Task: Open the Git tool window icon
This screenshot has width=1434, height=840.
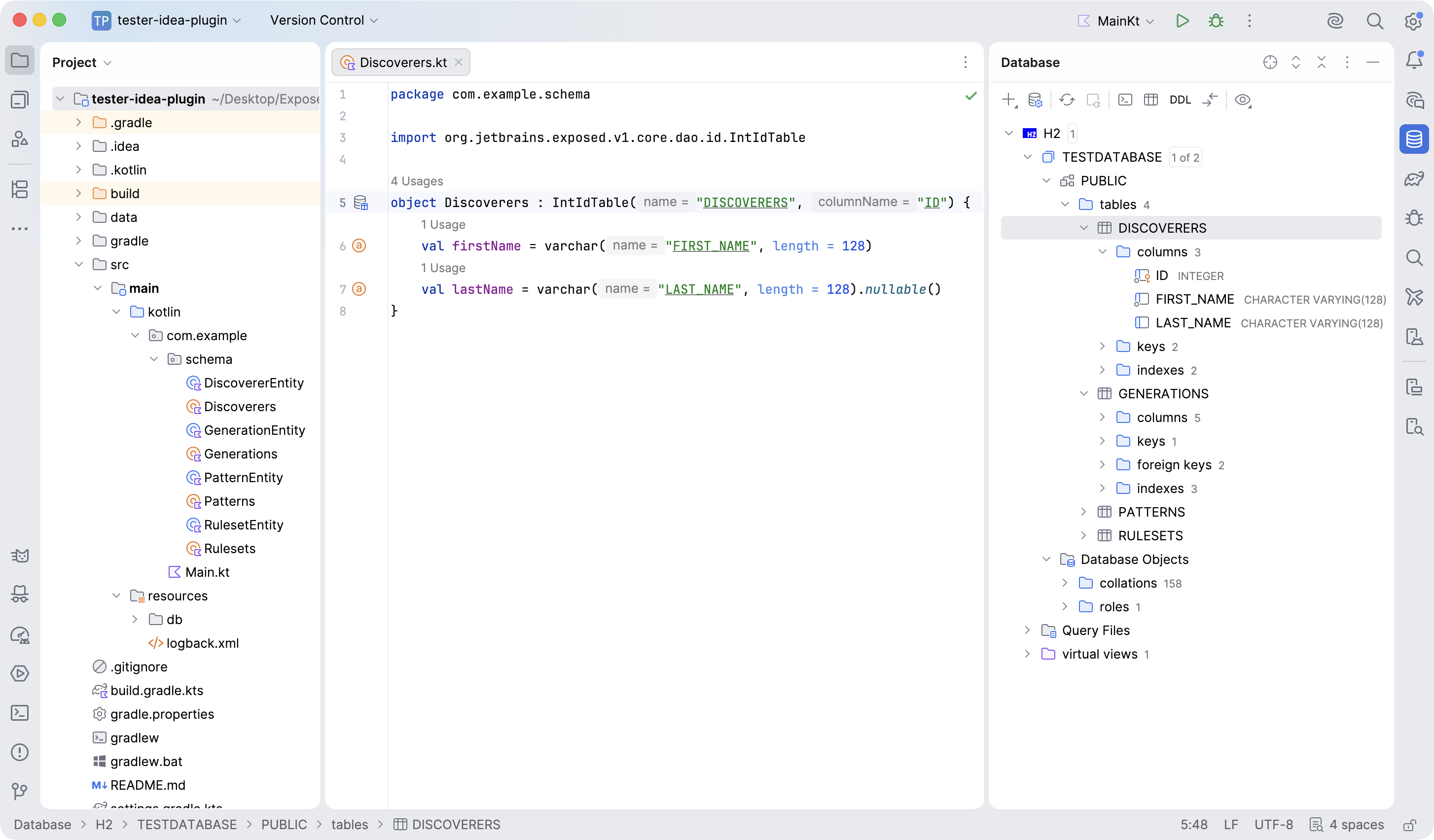Action: click(x=20, y=791)
